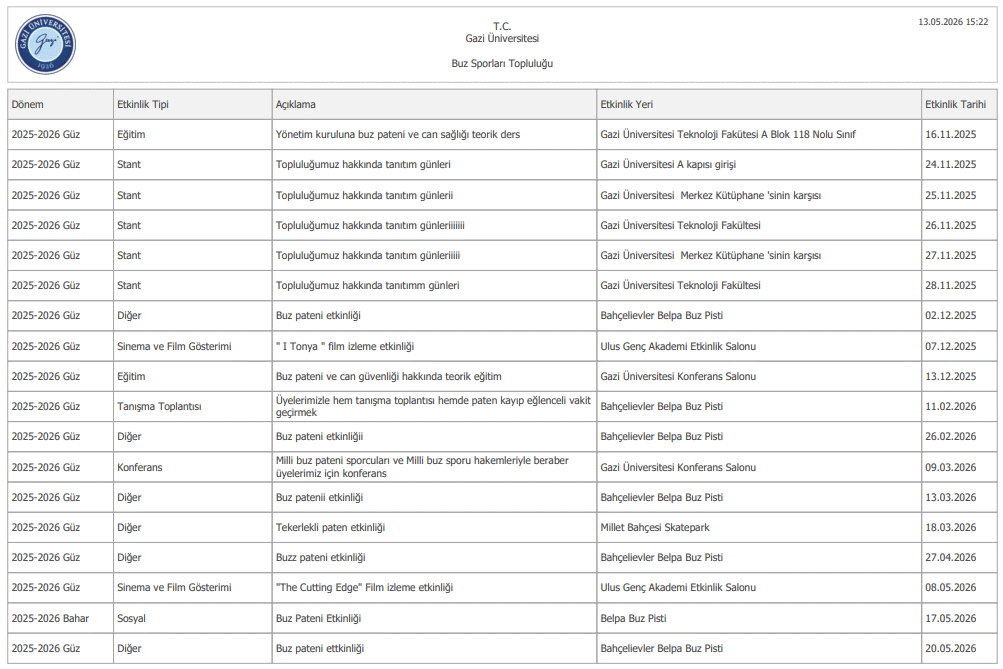Select the Açıklama column header
This screenshot has width=1003, height=669.
pos(434,104)
